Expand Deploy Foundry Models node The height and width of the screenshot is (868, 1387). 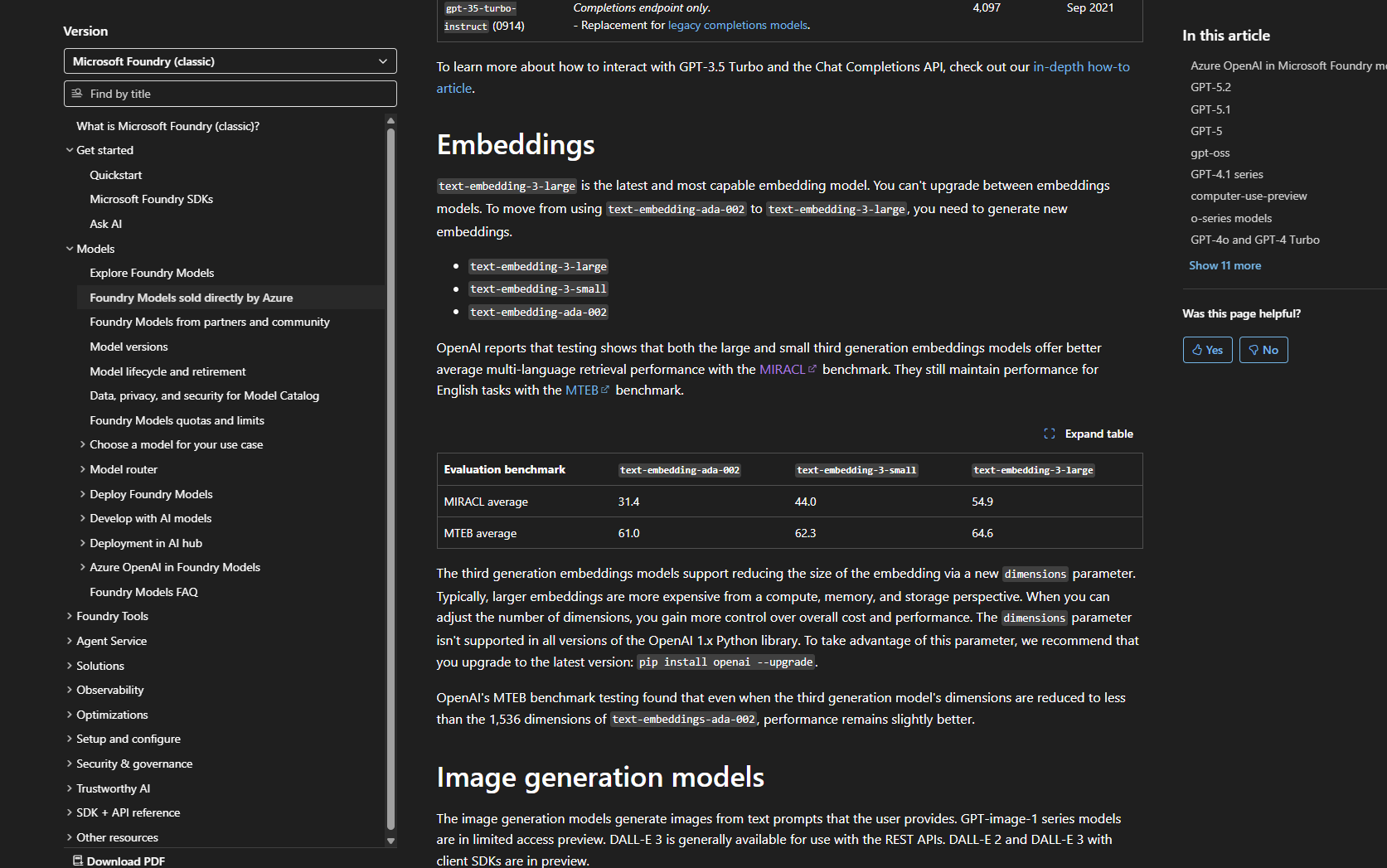83,494
